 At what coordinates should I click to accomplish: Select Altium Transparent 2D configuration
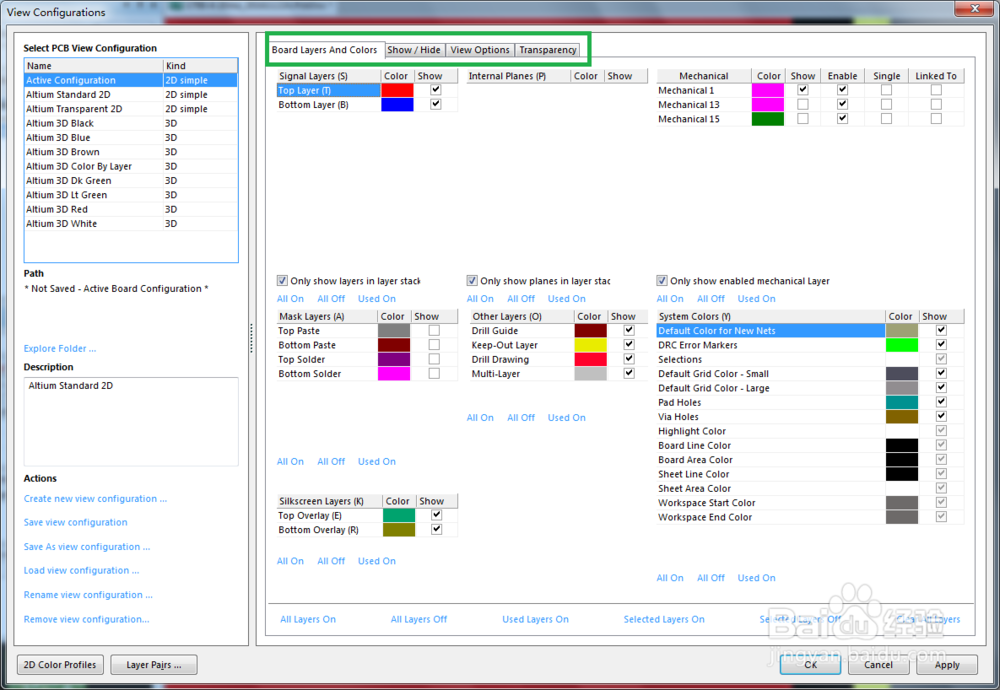click(131, 108)
